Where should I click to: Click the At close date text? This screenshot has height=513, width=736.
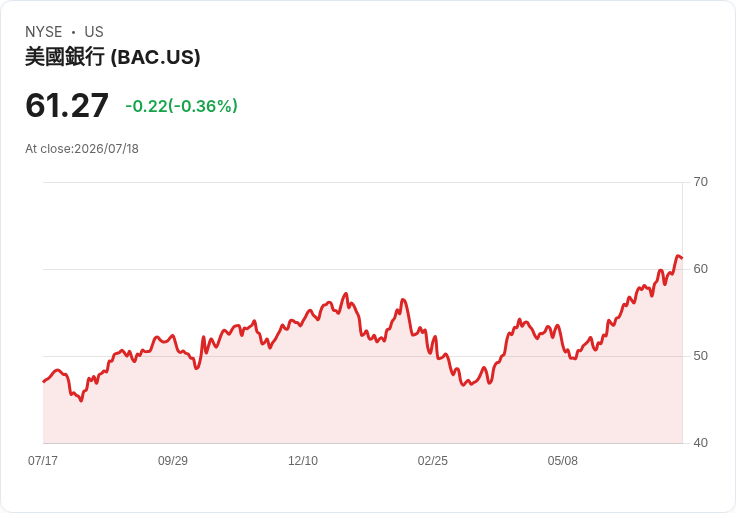(82, 149)
